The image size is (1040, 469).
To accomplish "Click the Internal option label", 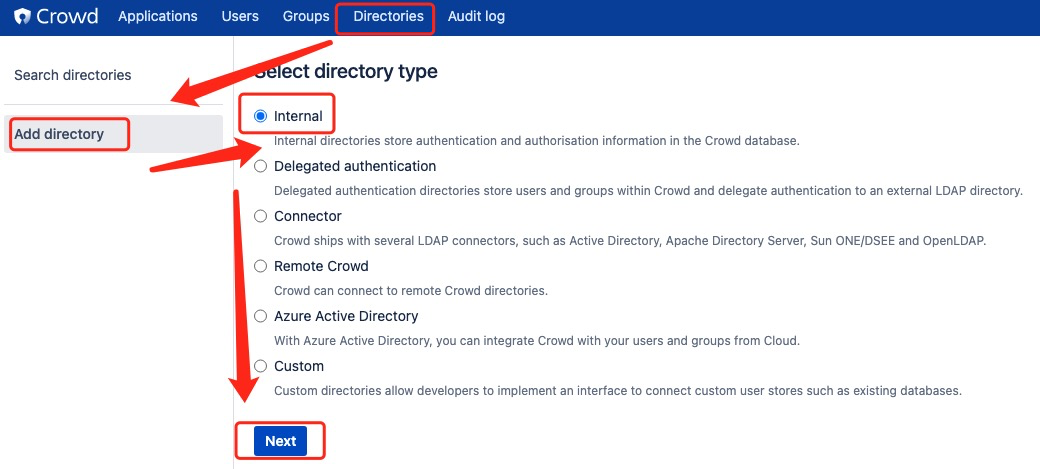I will [x=298, y=116].
